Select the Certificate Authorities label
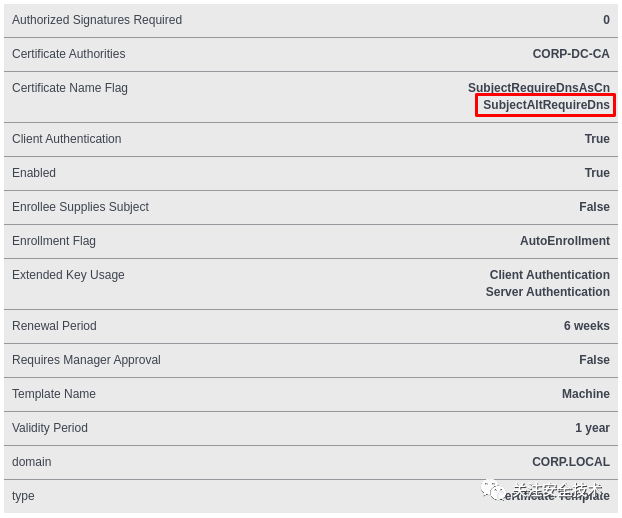The width and height of the screenshot is (622, 518). (x=69, y=54)
